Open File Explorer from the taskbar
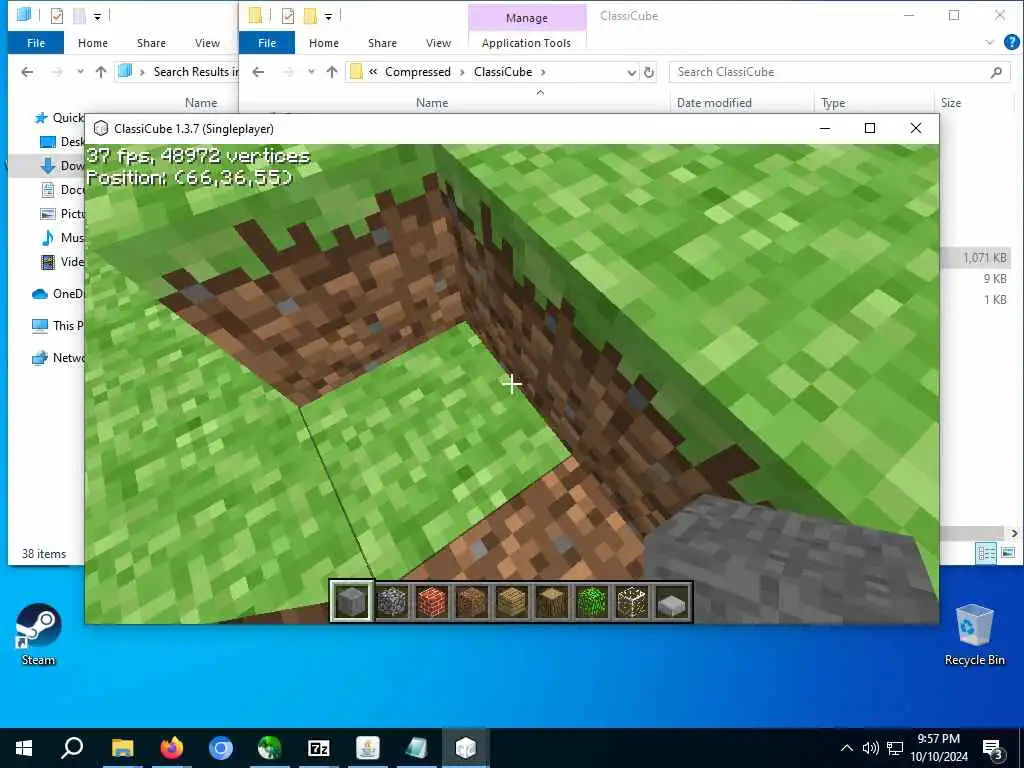The height and width of the screenshot is (768, 1024). 123,748
